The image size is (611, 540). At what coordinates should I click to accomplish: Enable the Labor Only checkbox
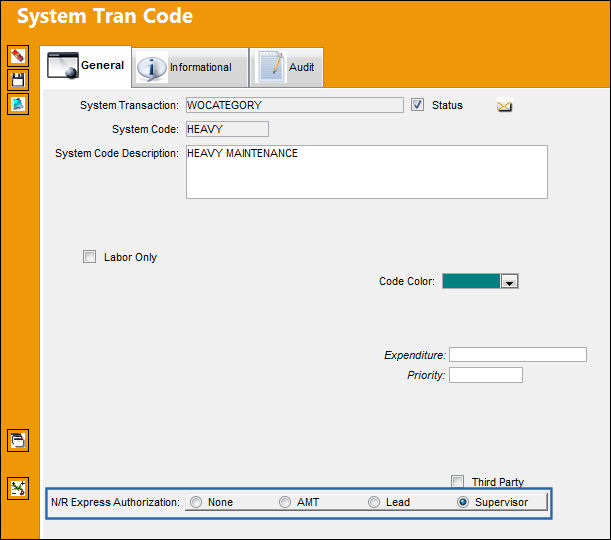[x=89, y=257]
